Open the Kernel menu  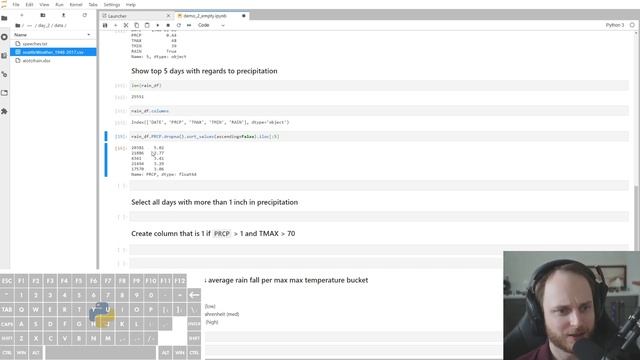click(x=76, y=4)
